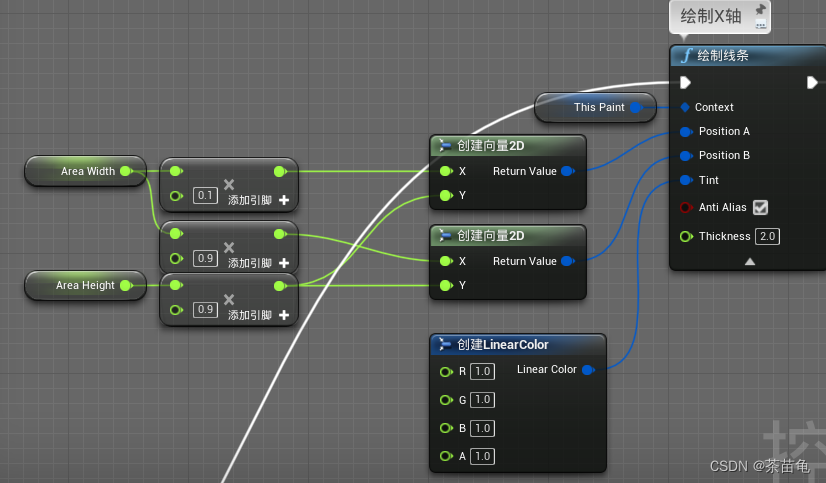Toggle the comment bubble visibility under the pin icon
This screenshot has height=483, width=826.
[760, 24]
